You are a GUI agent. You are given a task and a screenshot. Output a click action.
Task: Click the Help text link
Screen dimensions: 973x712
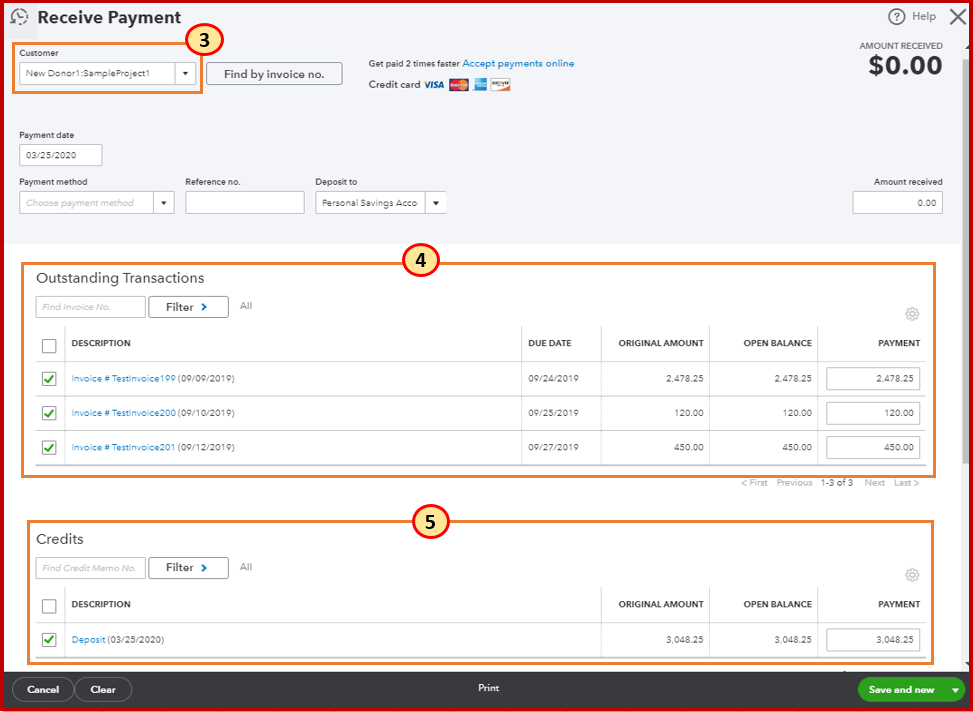[924, 17]
